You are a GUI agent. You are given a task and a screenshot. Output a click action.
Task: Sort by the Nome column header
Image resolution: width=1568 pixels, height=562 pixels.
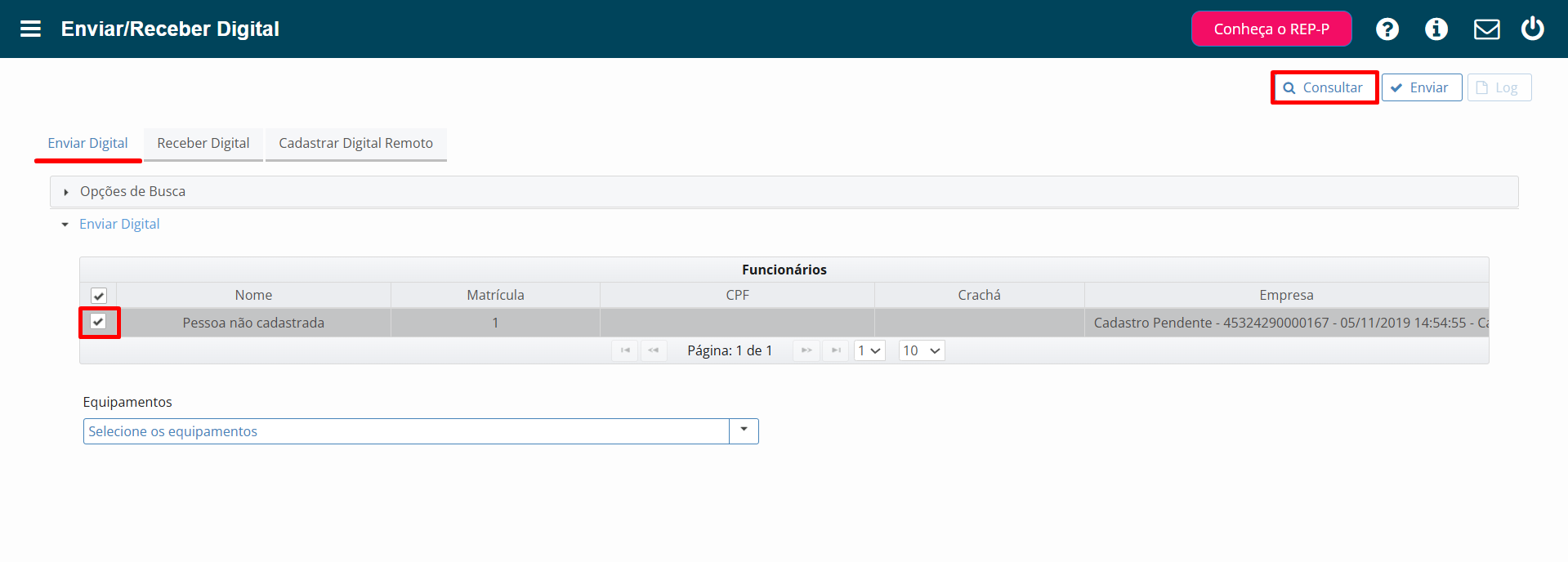[x=253, y=295]
